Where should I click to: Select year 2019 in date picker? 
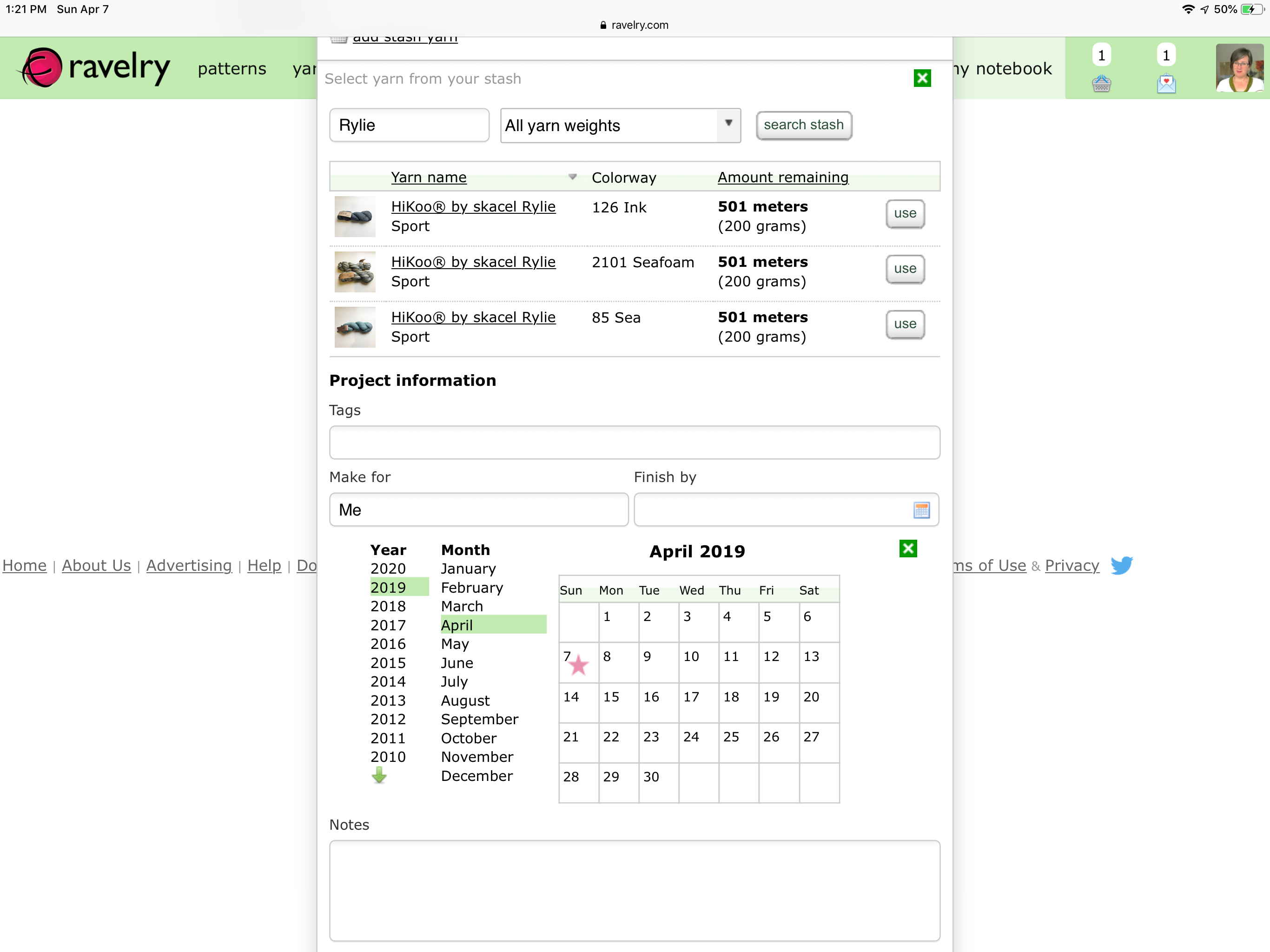[399, 588]
